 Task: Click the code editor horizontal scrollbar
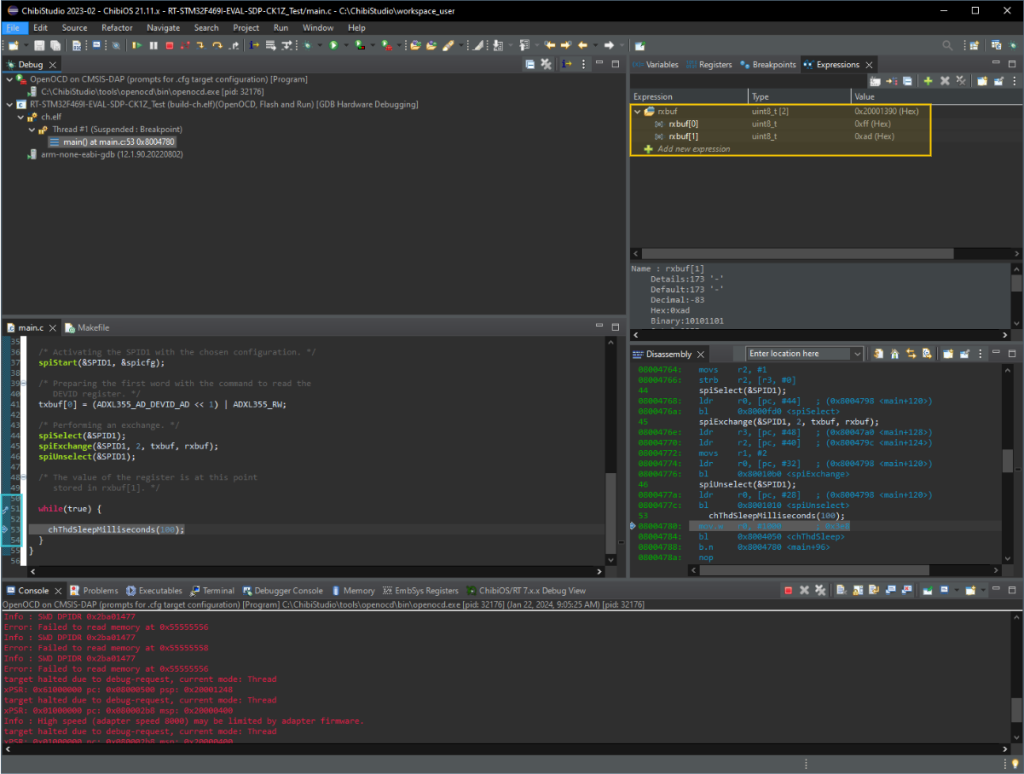pyautogui.click(x=316, y=572)
